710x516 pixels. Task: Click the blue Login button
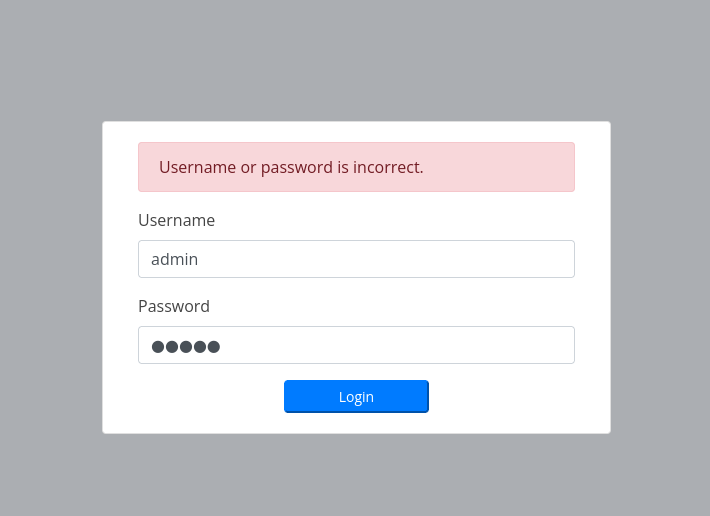point(356,397)
